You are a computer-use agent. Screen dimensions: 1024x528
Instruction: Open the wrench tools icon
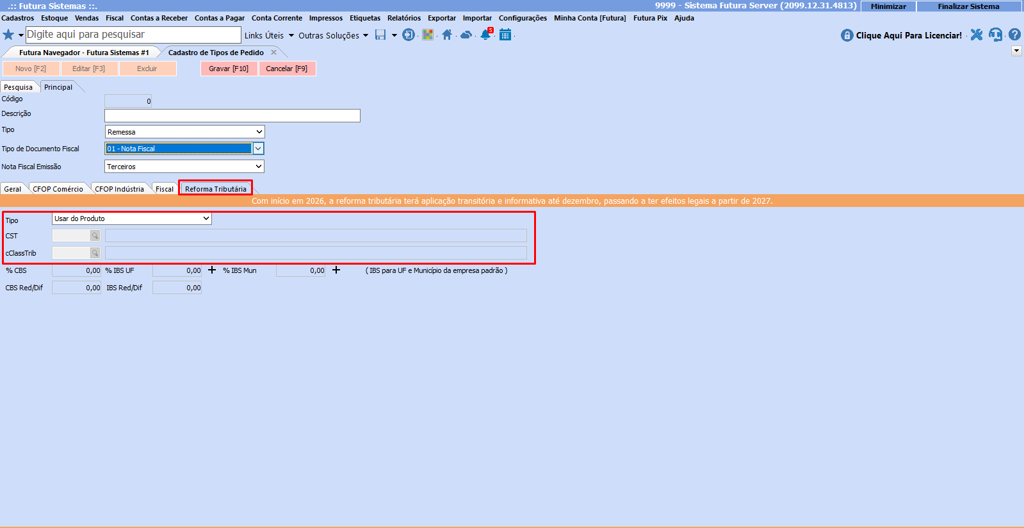coord(976,35)
